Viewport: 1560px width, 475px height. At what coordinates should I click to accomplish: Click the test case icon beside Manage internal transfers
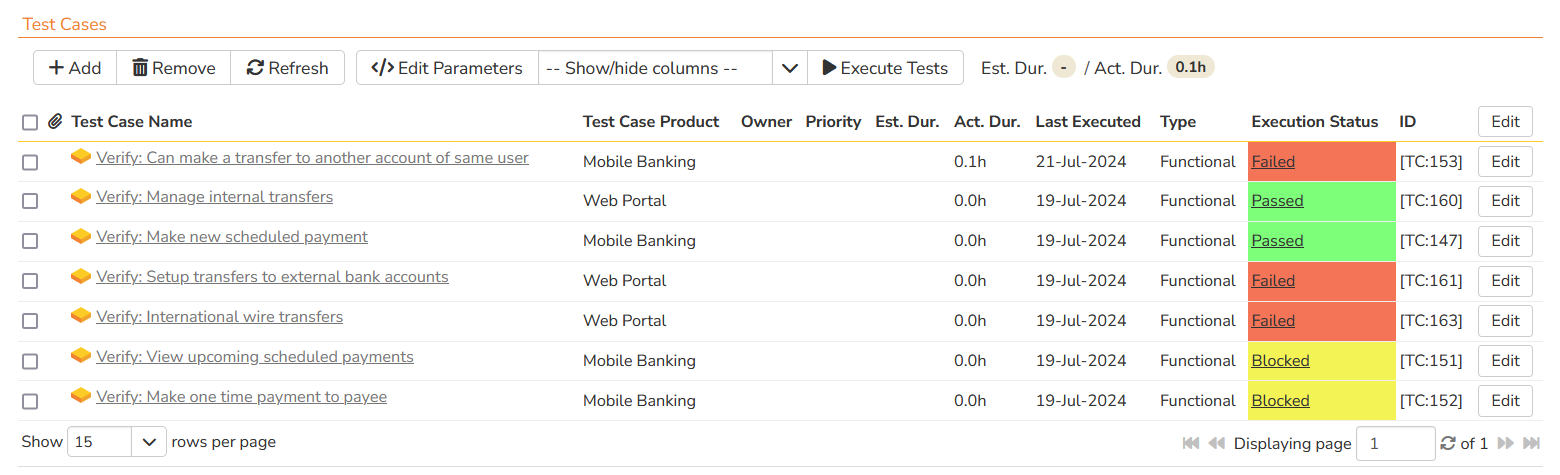pos(81,197)
